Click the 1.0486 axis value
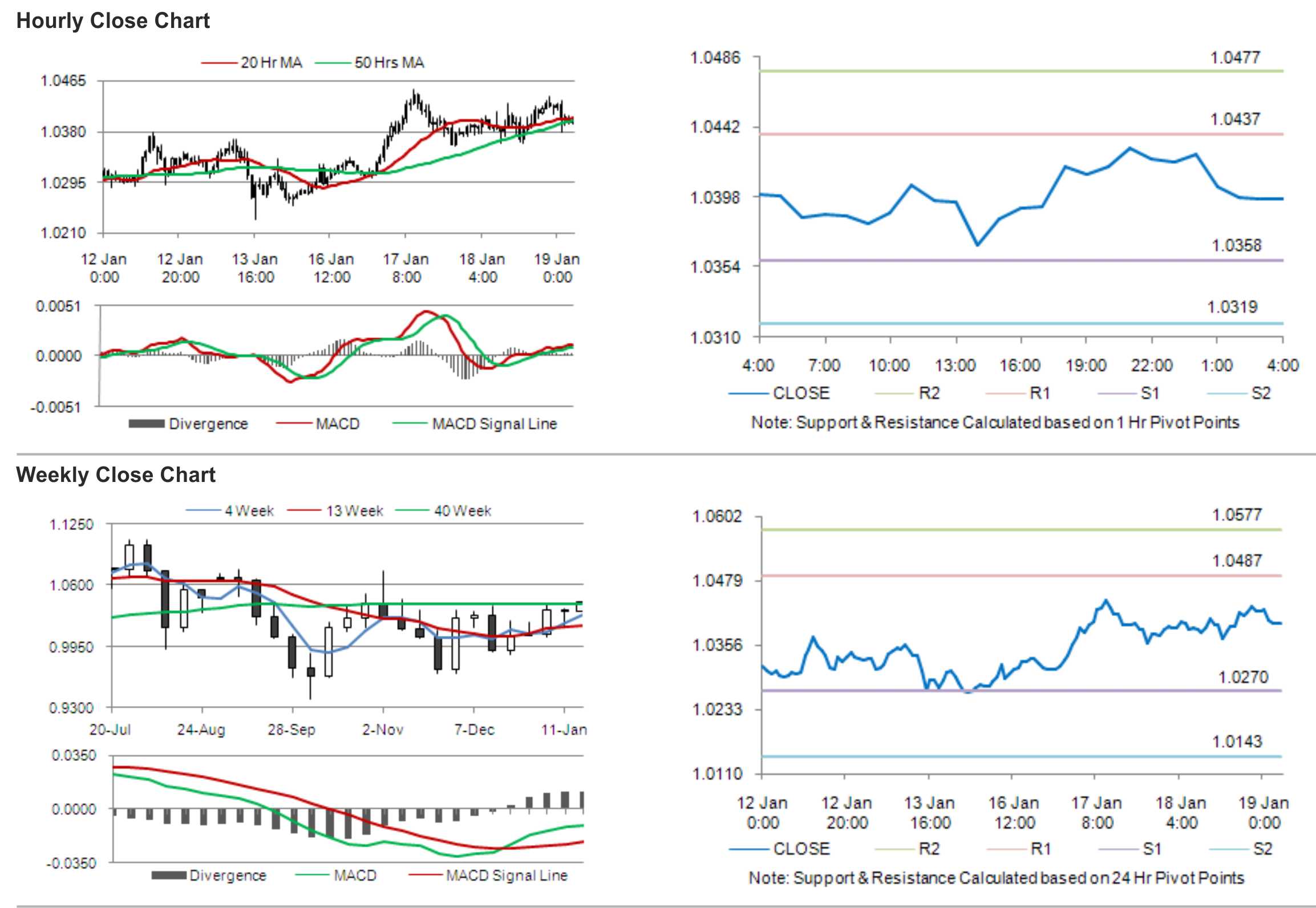The image size is (1316, 908). pyautogui.click(x=715, y=58)
